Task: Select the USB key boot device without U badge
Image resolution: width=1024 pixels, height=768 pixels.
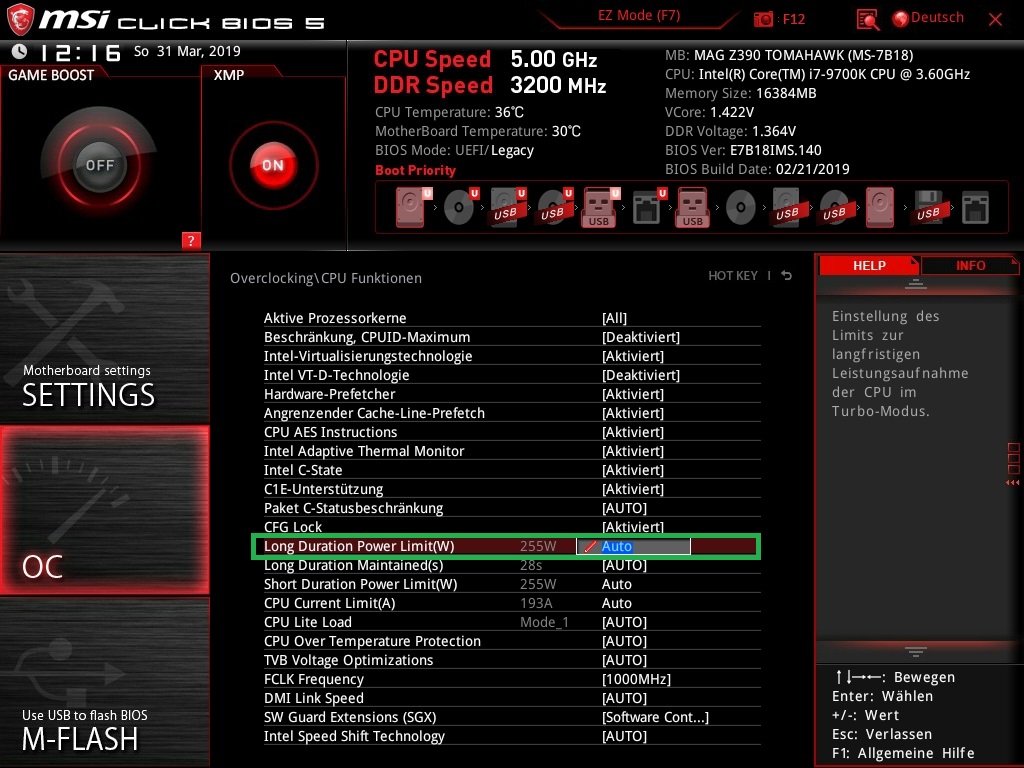Action: coord(694,207)
